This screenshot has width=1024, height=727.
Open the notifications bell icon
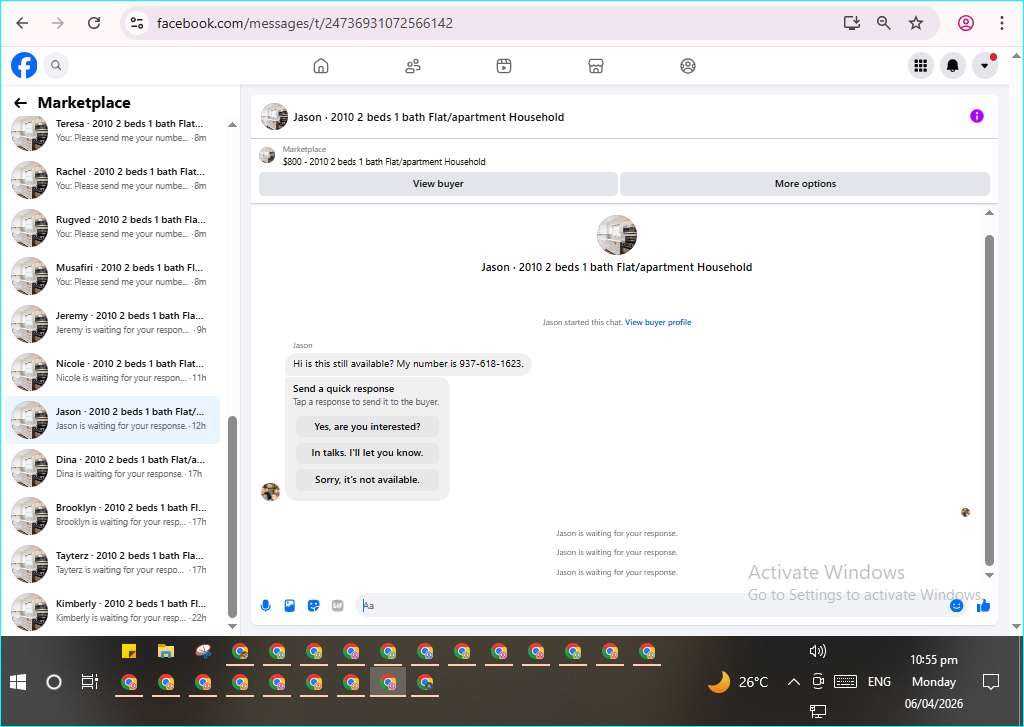tap(953, 65)
